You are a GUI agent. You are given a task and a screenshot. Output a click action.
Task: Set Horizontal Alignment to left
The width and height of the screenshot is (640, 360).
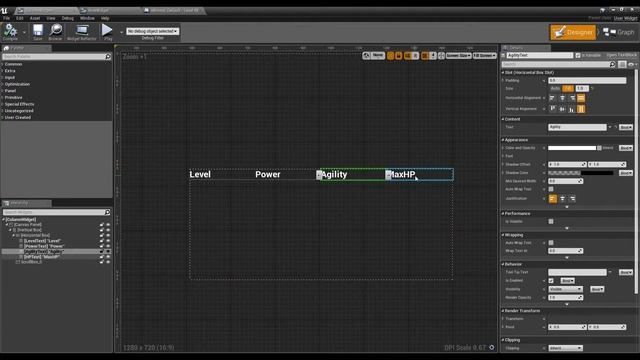(552, 98)
